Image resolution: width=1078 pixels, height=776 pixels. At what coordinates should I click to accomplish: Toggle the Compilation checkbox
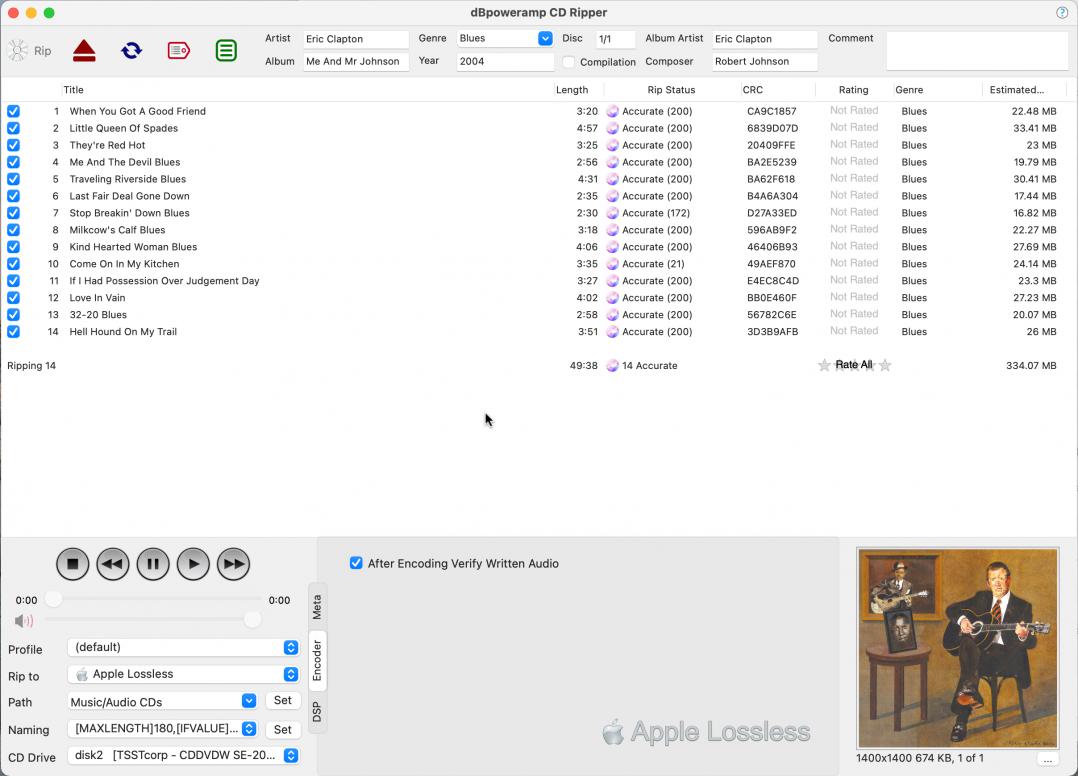(x=569, y=62)
